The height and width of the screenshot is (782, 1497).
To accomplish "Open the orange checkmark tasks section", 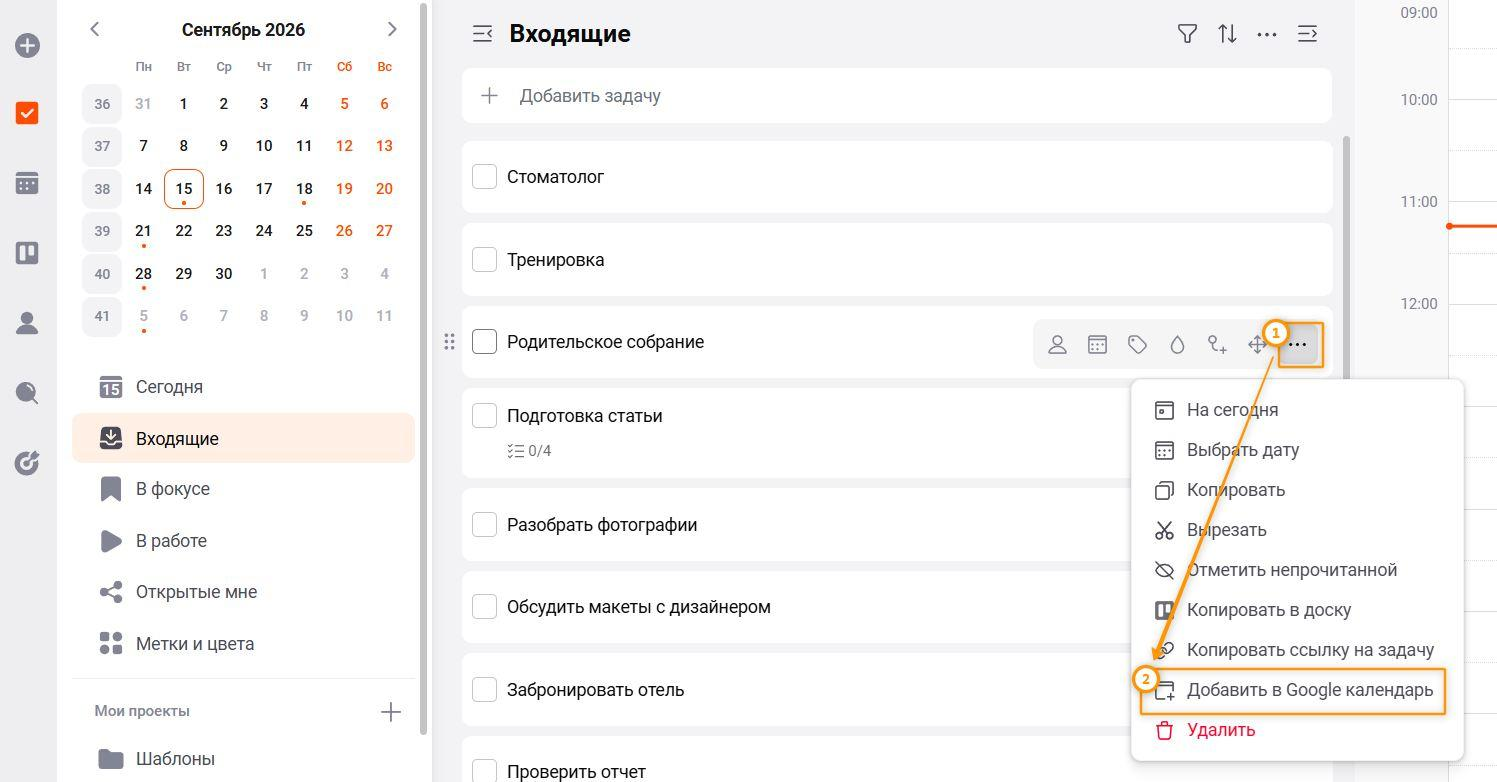I will pos(27,113).
